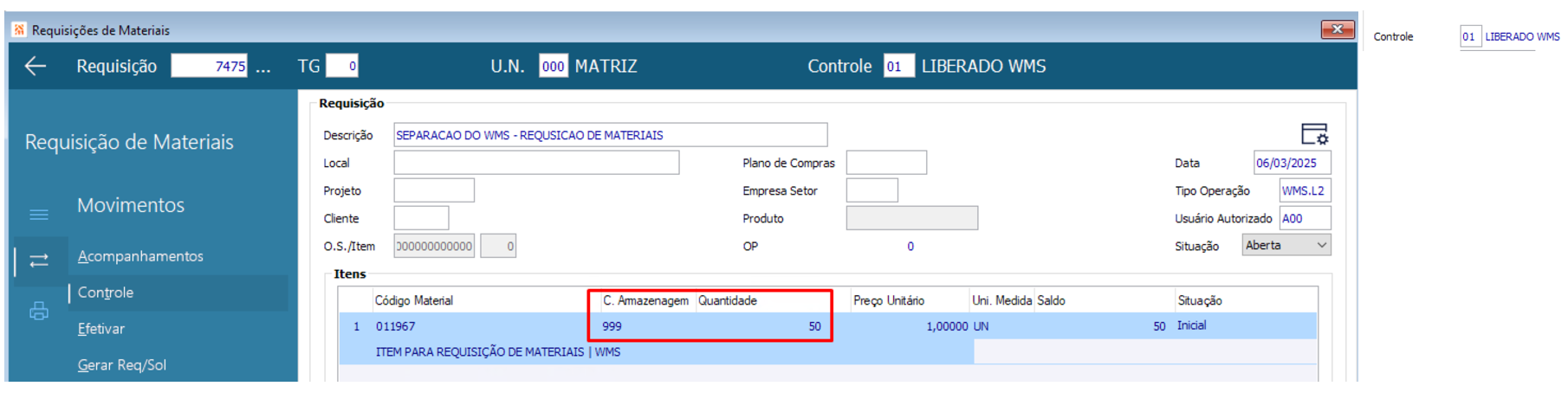Edit the Data field 06/03/2025
Viewport: 1568px width, 399px height.
1292,163
